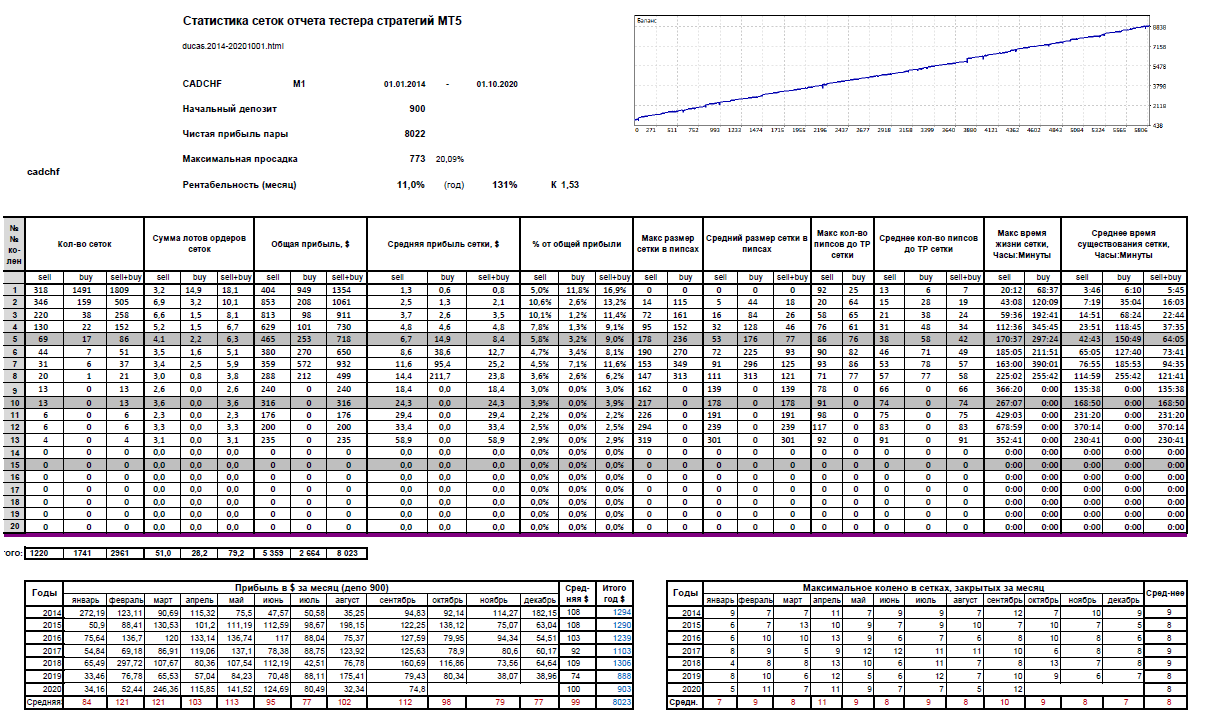The width and height of the screenshot is (1210, 726).
Task: Select the start date 01.01.2014
Action: [x=404, y=85]
